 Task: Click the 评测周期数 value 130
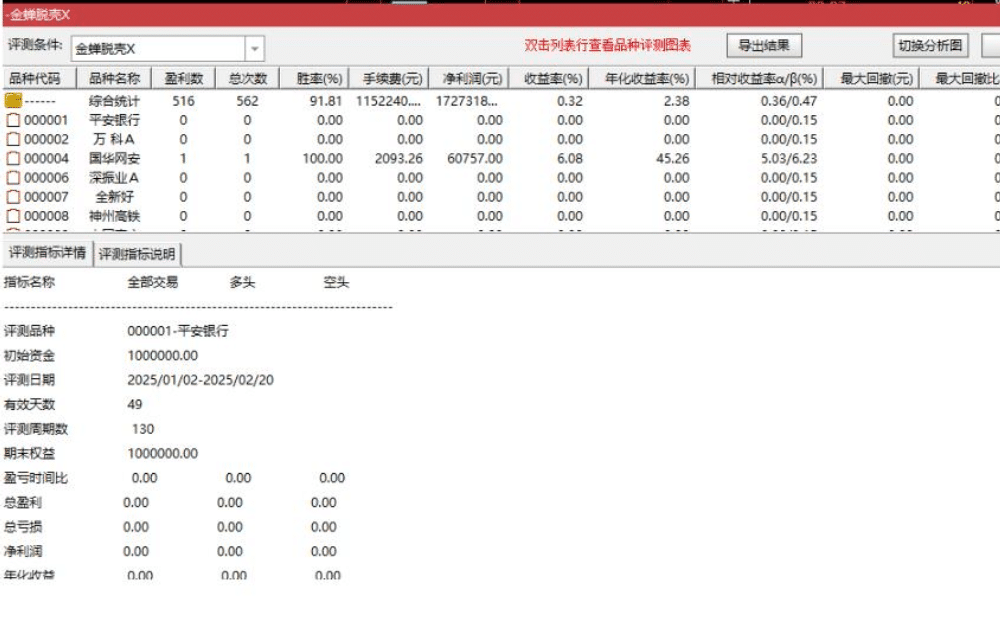[143, 429]
